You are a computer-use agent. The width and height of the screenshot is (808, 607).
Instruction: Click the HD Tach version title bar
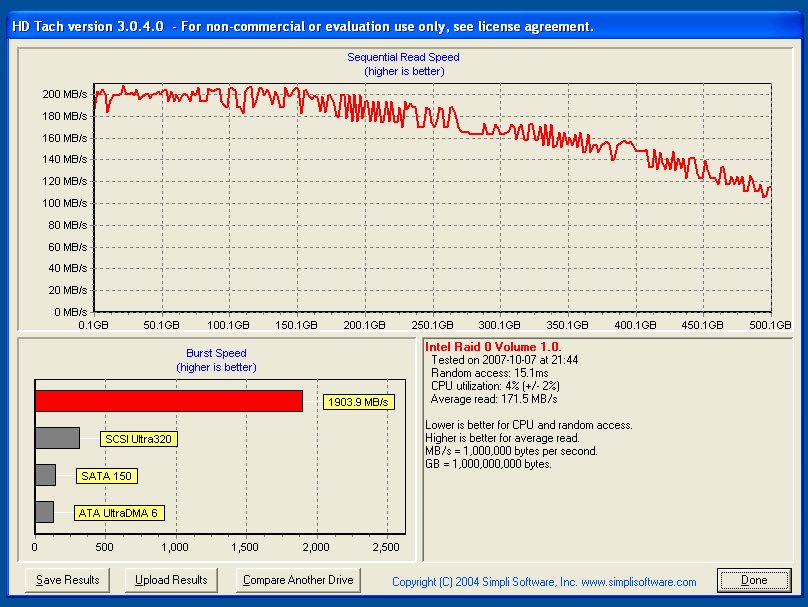[x=404, y=26]
